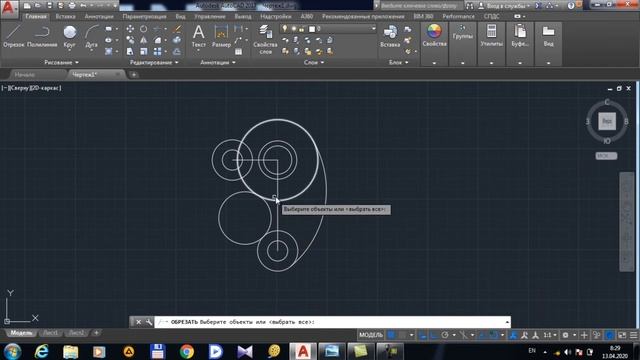This screenshot has height=360, width=640.
Task: Switch to the Вставка ribbon tab
Action: click(x=65, y=16)
